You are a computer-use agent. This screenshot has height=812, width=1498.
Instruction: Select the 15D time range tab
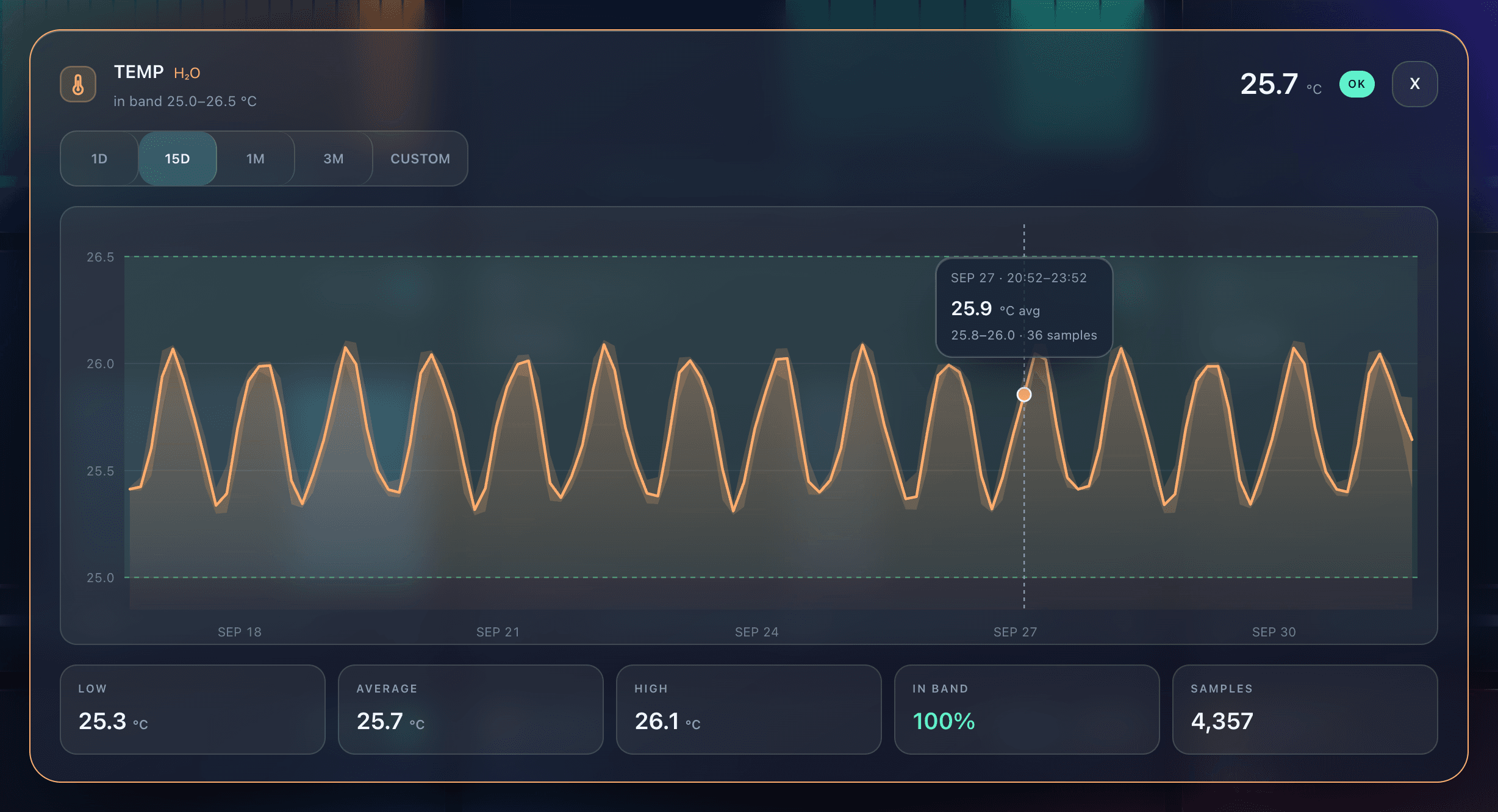(177, 158)
